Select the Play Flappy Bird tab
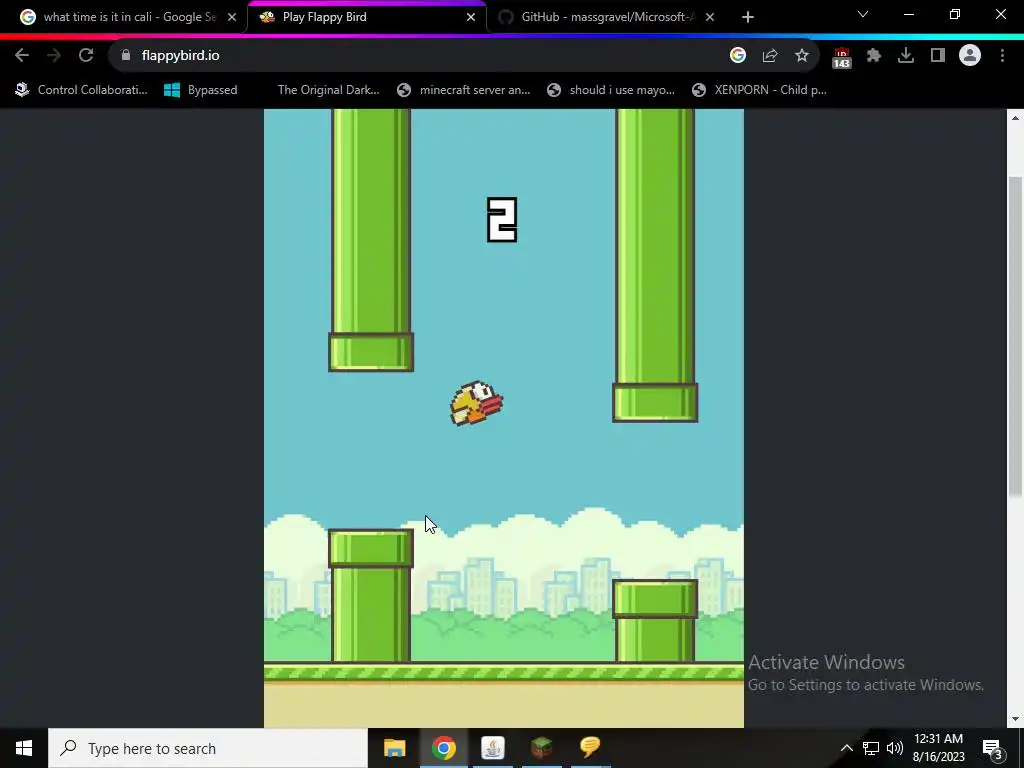Screen dimensions: 1024x768 tap(367, 17)
